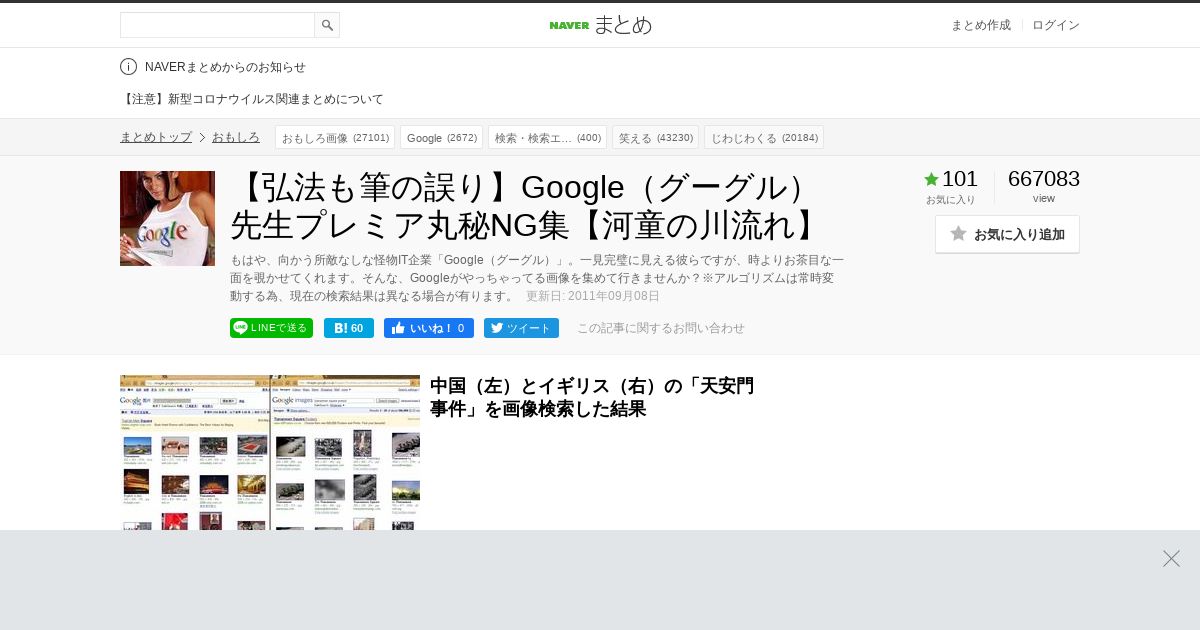Click the green favorite star icon

[931, 179]
